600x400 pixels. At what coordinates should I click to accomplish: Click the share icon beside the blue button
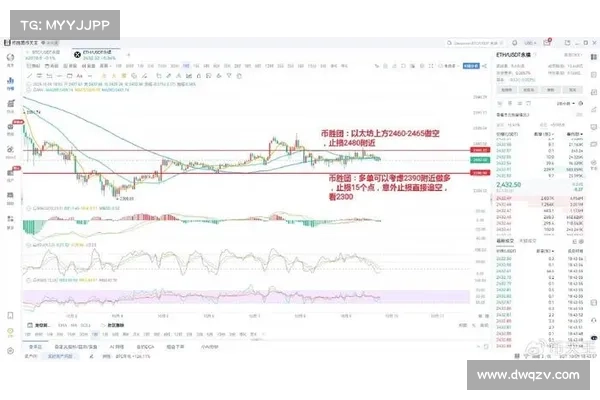click(484, 66)
